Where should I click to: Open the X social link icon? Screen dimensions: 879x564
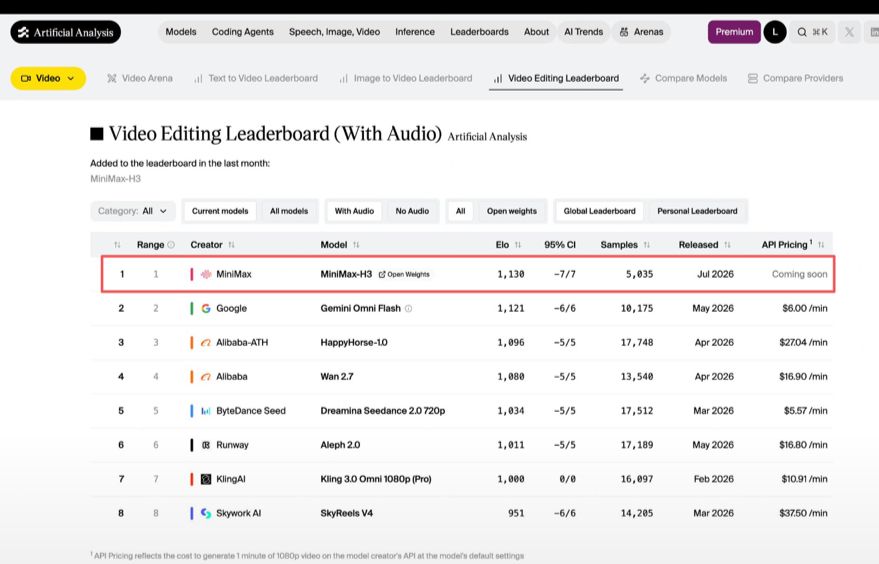pos(849,32)
